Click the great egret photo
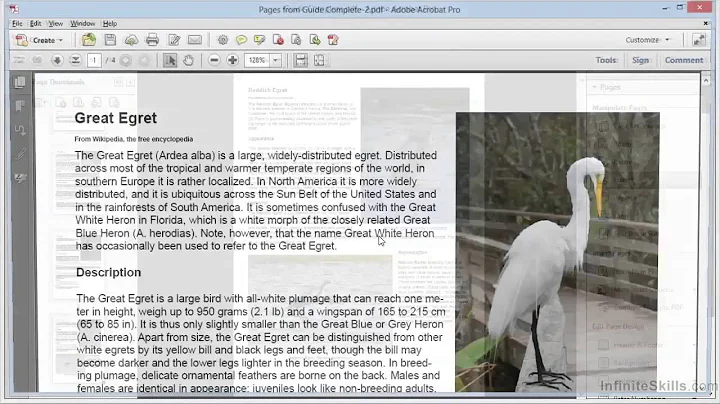Viewport: 720px width, 404px height. pyautogui.click(x=557, y=252)
